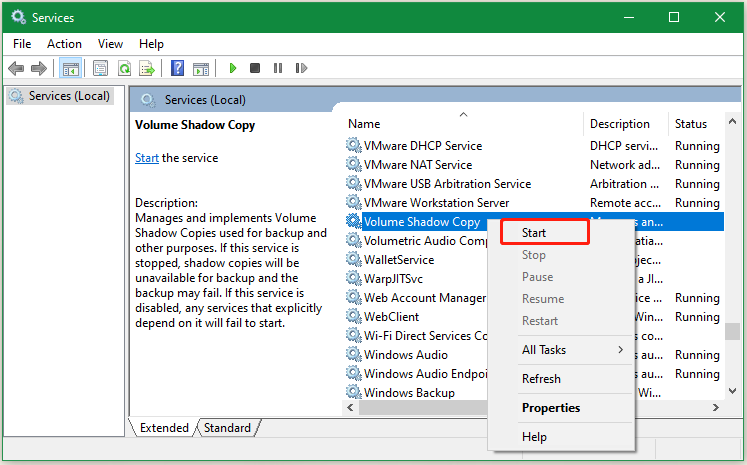Click the Pause Service toolbar icon
This screenshot has height=465, width=747.
278,68
